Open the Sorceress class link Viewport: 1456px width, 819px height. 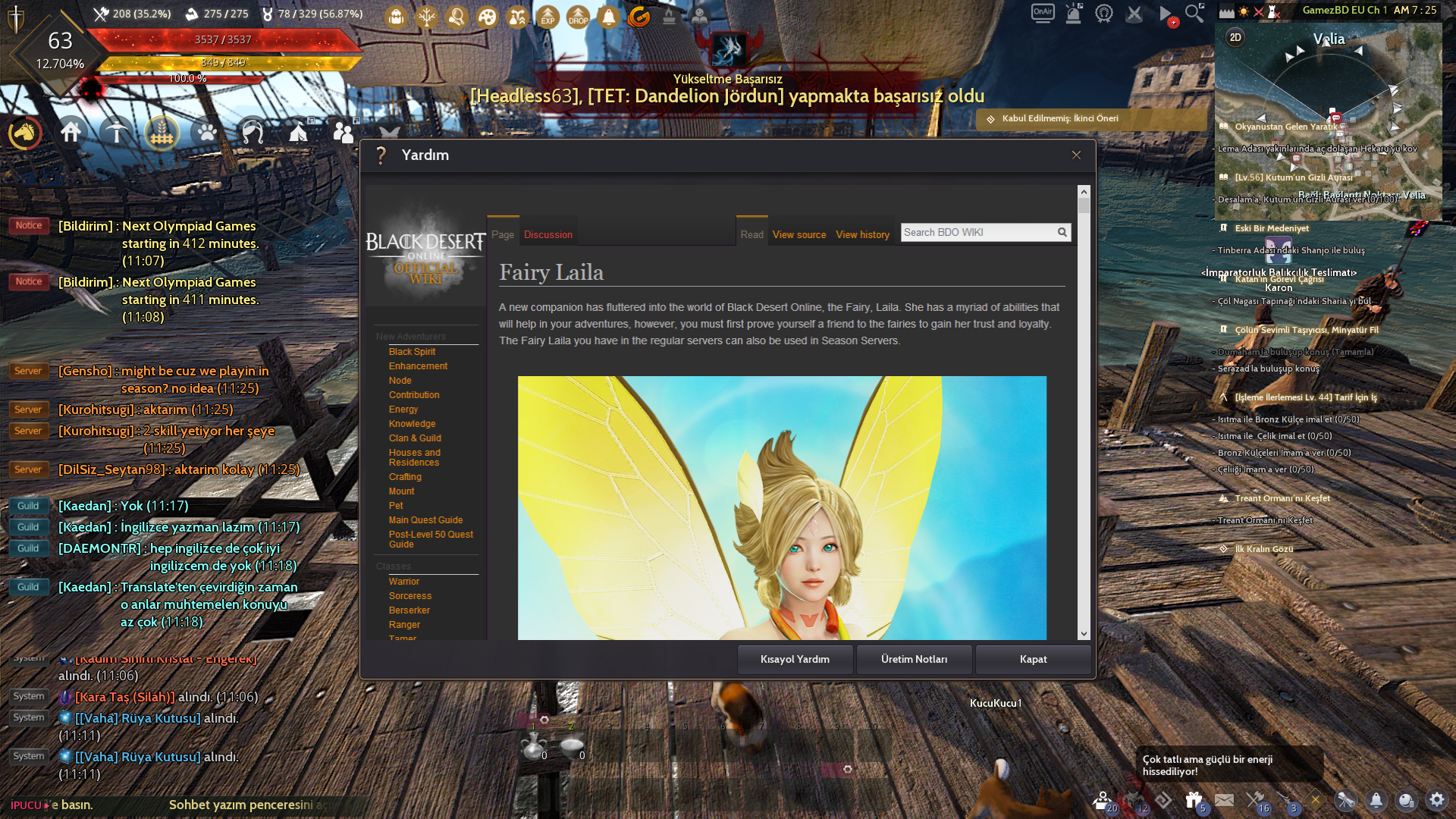pyautogui.click(x=409, y=596)
